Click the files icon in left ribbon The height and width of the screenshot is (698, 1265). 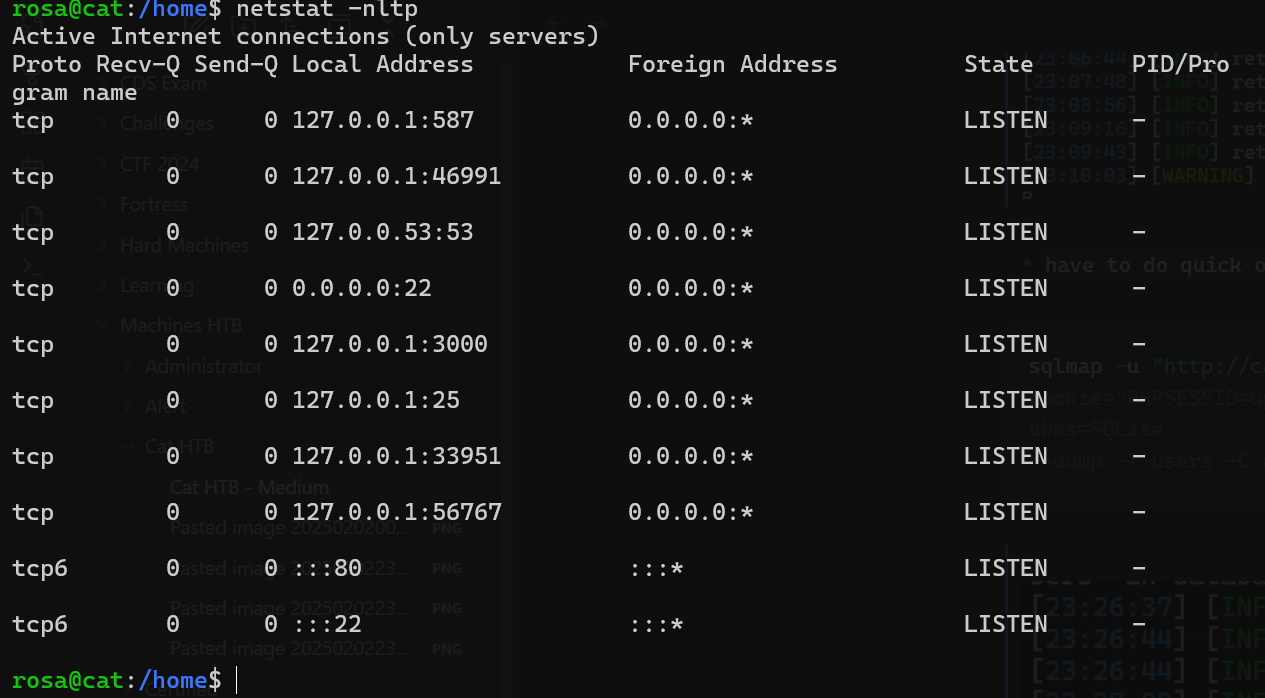coord(32,217)
